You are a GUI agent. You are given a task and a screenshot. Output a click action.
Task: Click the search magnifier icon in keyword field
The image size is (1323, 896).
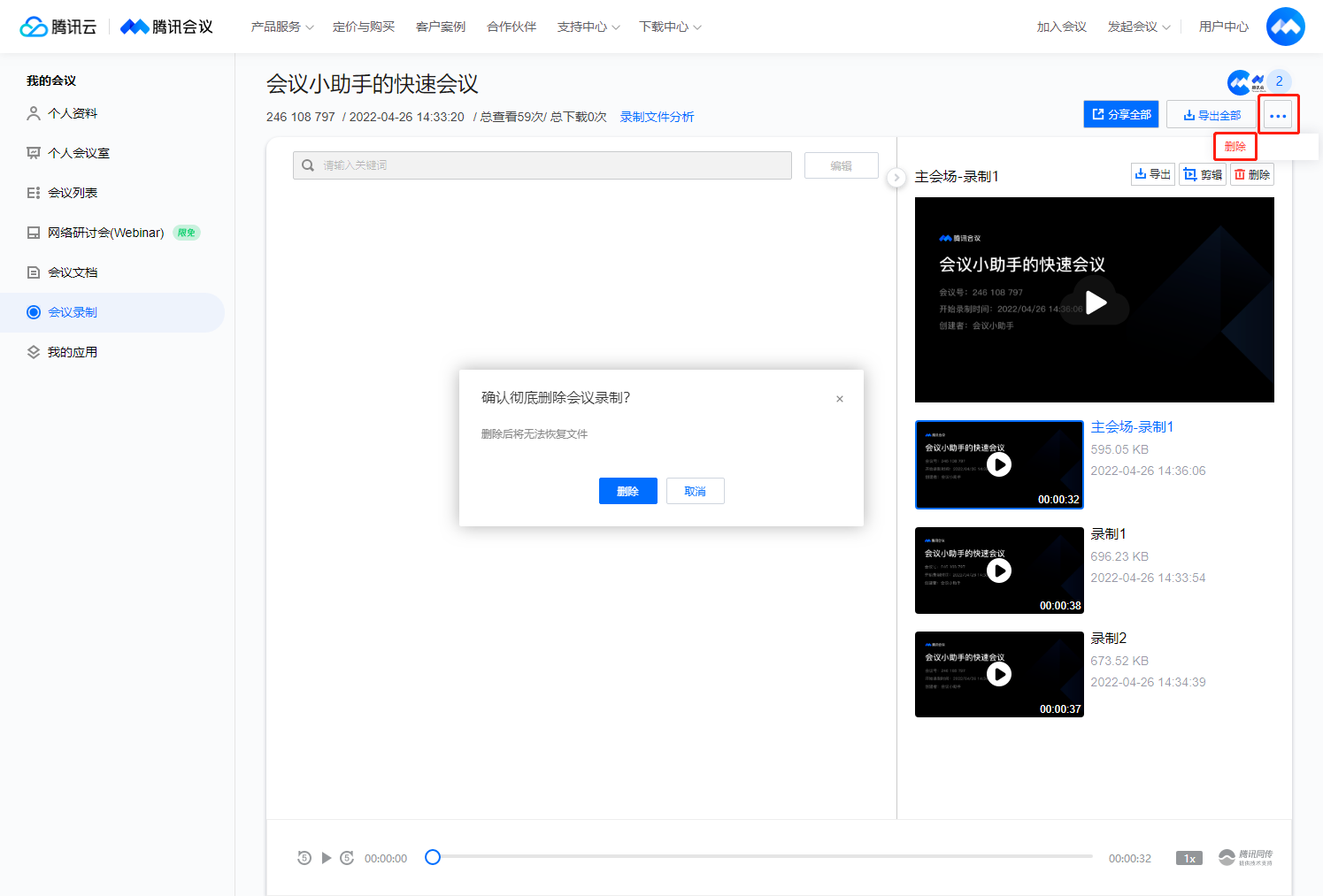[308, 165]
